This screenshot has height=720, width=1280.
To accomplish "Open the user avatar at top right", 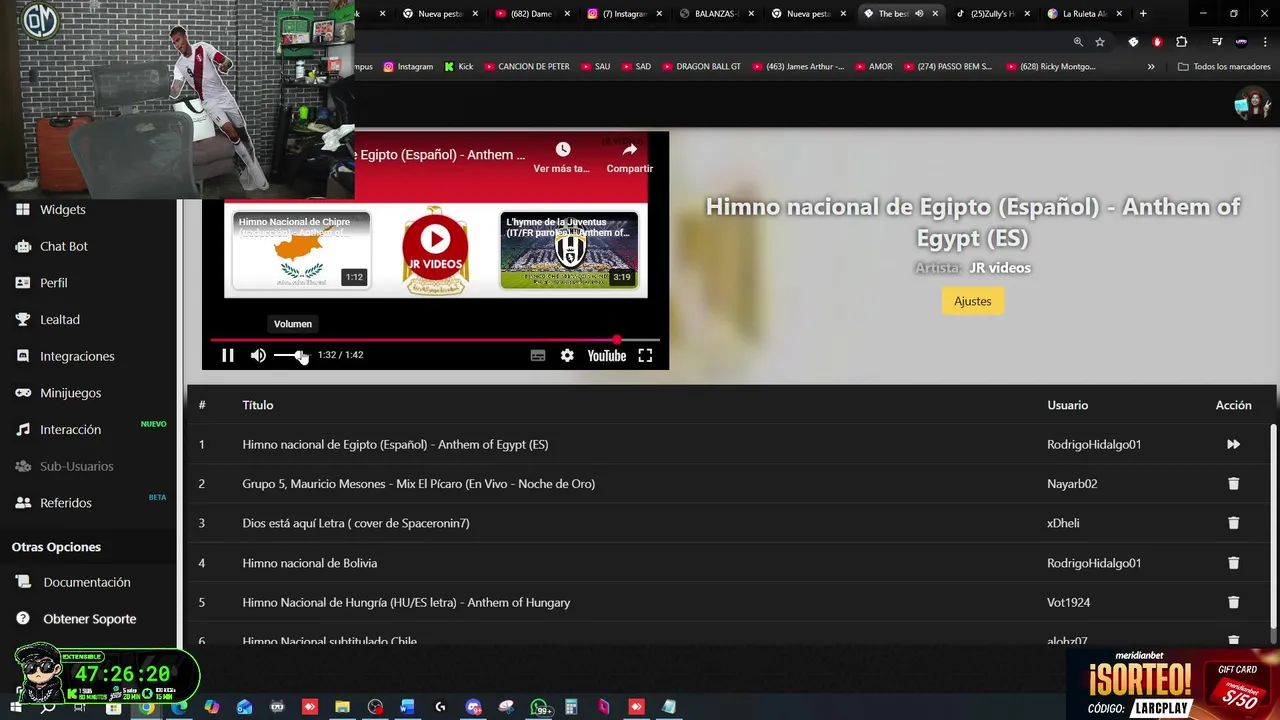I will point(1252,102).
